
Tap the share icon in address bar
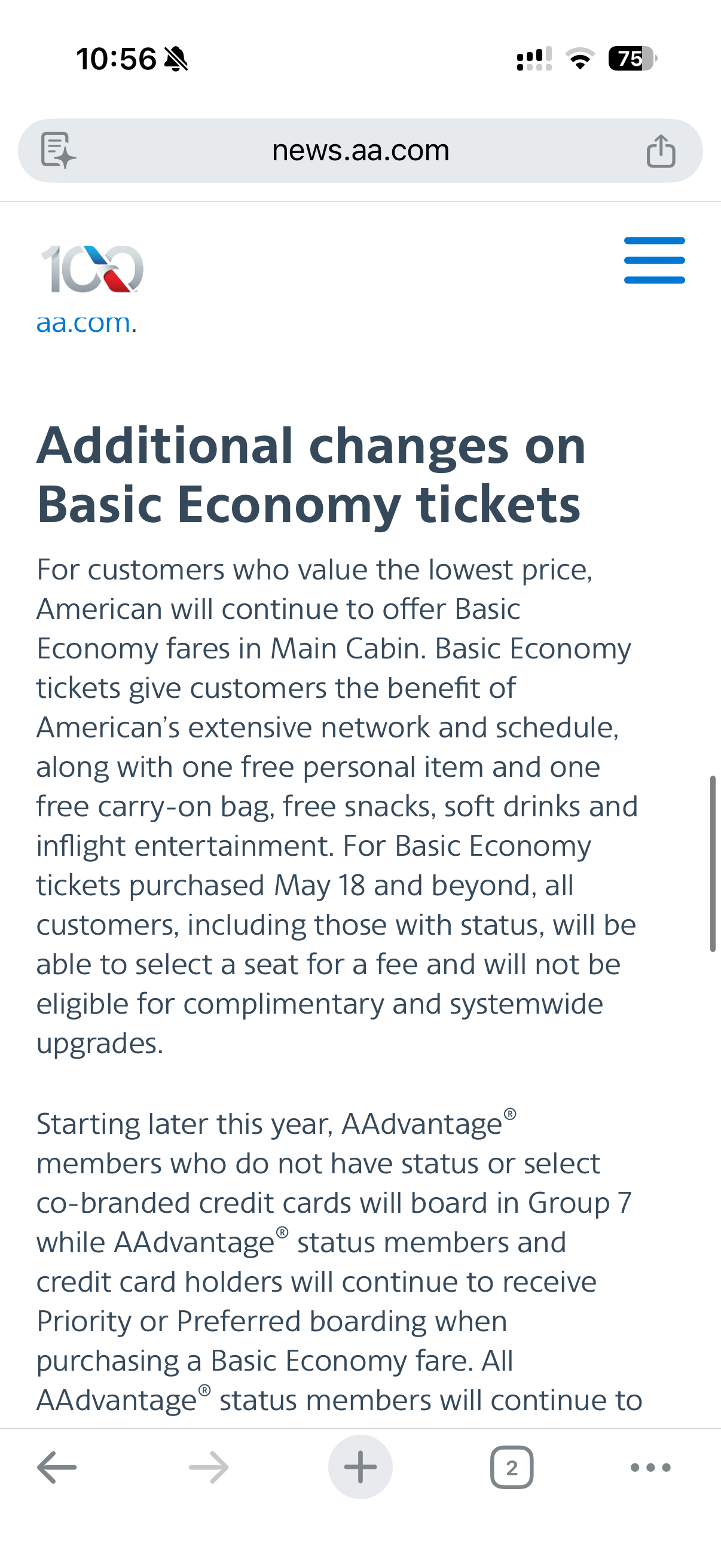click(661, 150)
